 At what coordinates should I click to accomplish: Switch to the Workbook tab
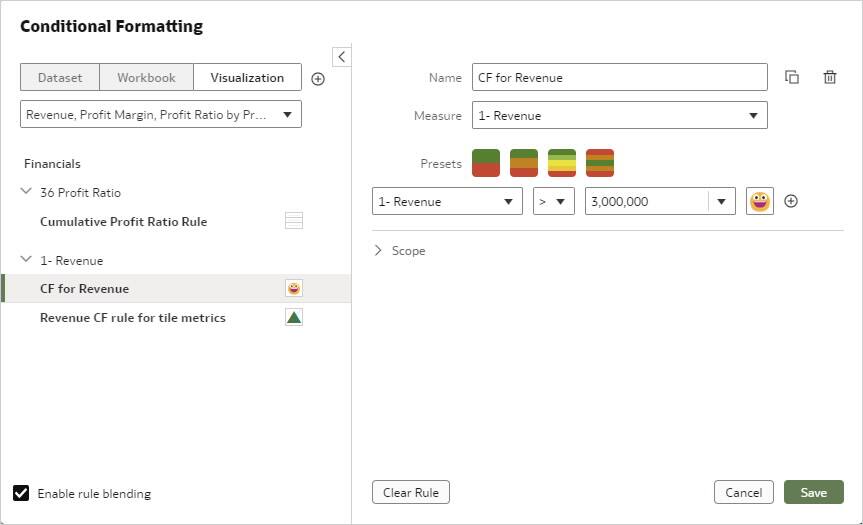146,77
